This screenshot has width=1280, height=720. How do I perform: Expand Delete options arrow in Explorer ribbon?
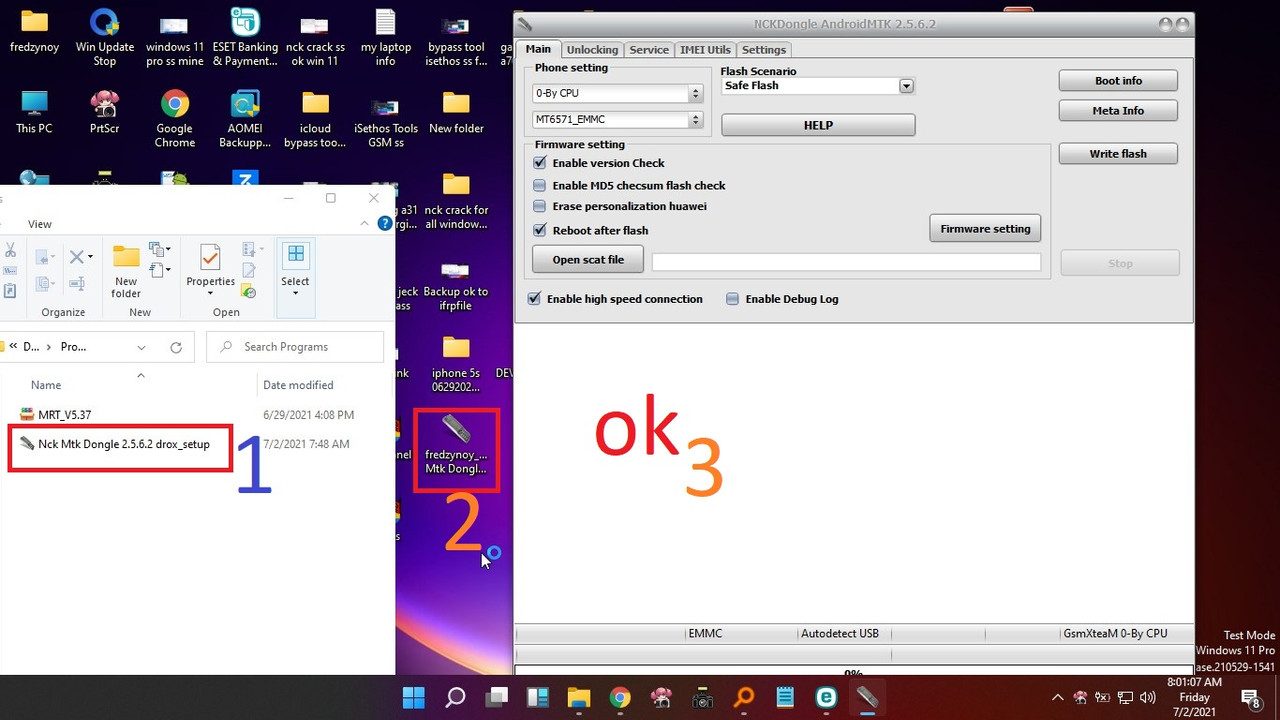pos(90,257)
